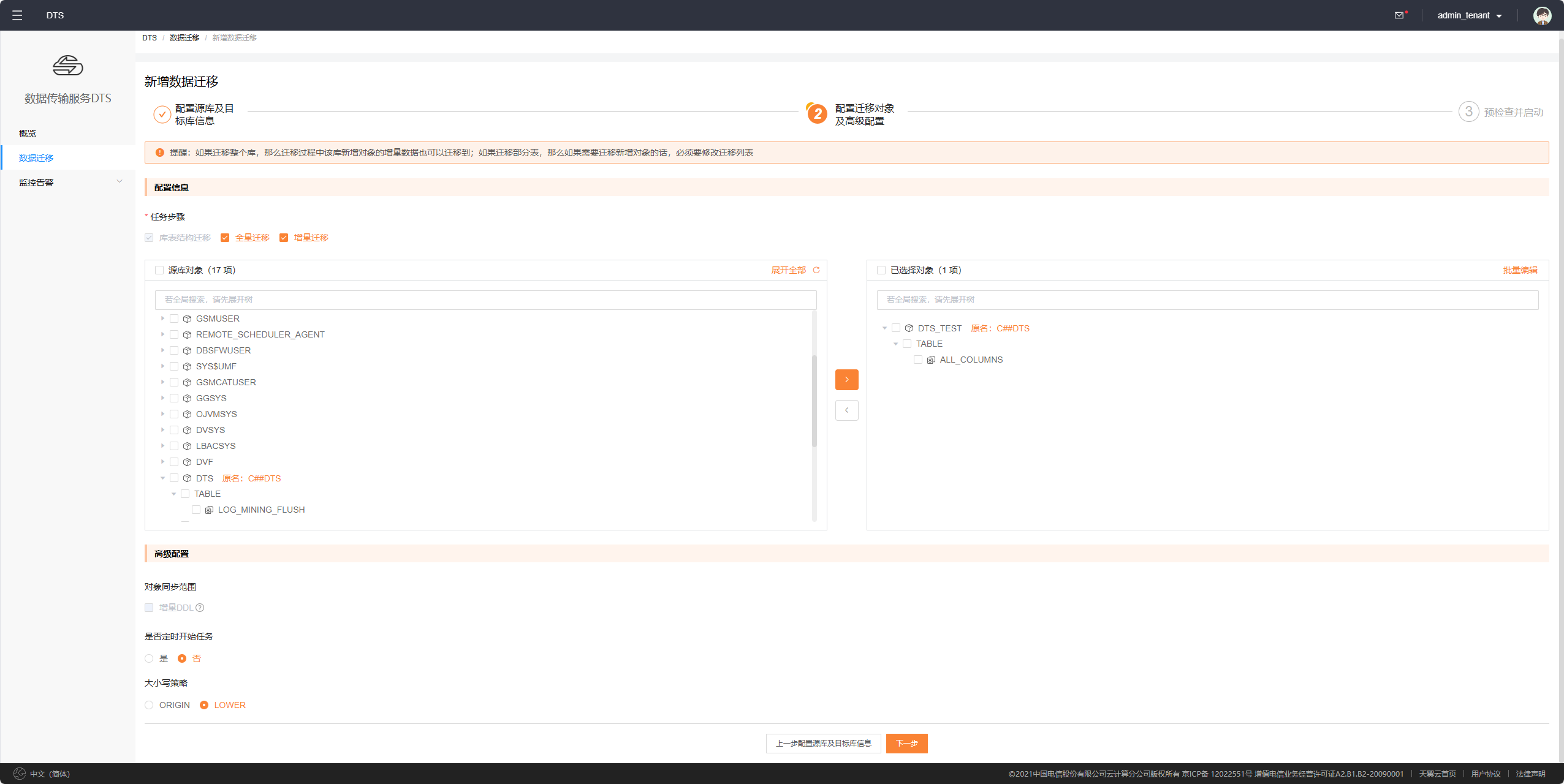This screenshot has height=784, width=1564.
Task: Expand the GGSYS tree node
Action: coord(162,398)
